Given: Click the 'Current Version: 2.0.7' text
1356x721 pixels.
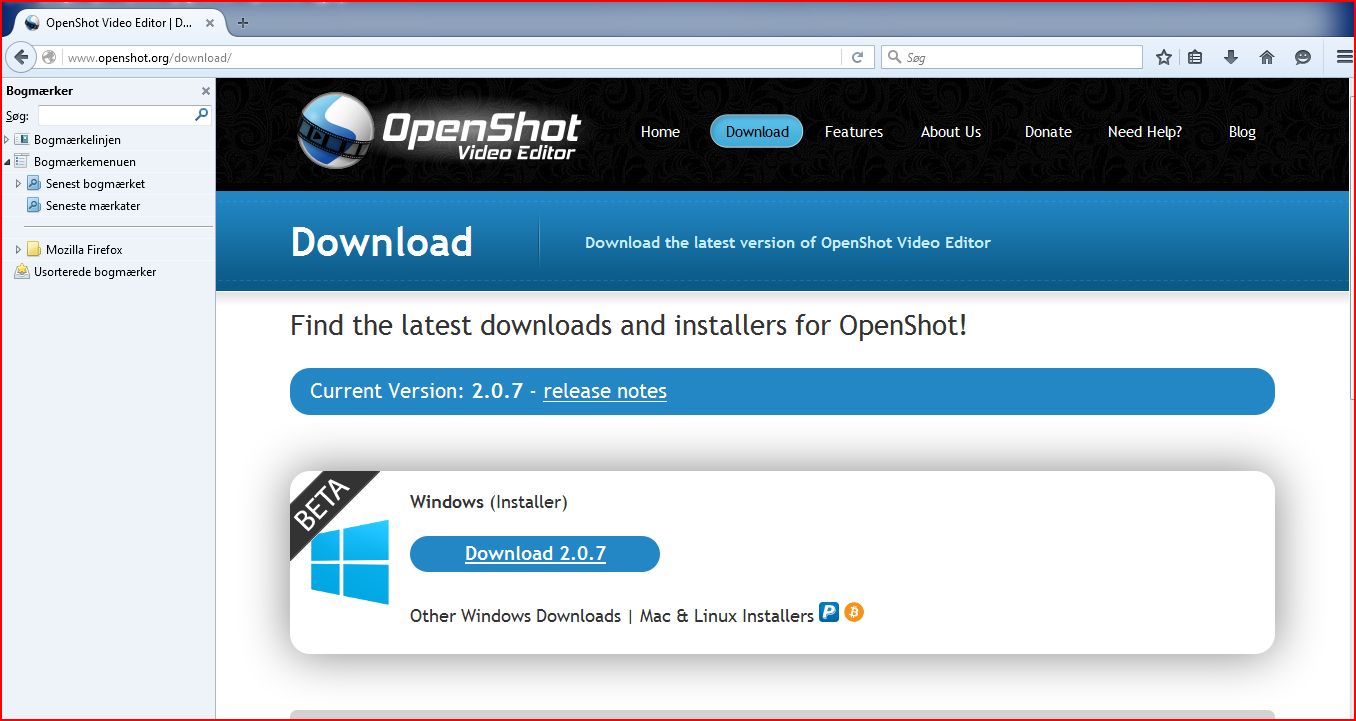Looking at the screenshot, I should (x=416, y=391).
